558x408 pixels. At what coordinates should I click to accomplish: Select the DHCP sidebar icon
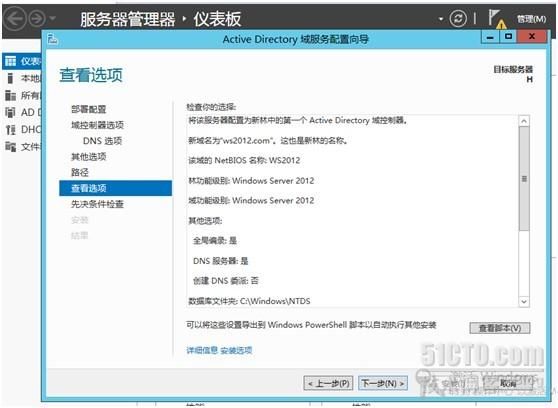coord(10,130)
